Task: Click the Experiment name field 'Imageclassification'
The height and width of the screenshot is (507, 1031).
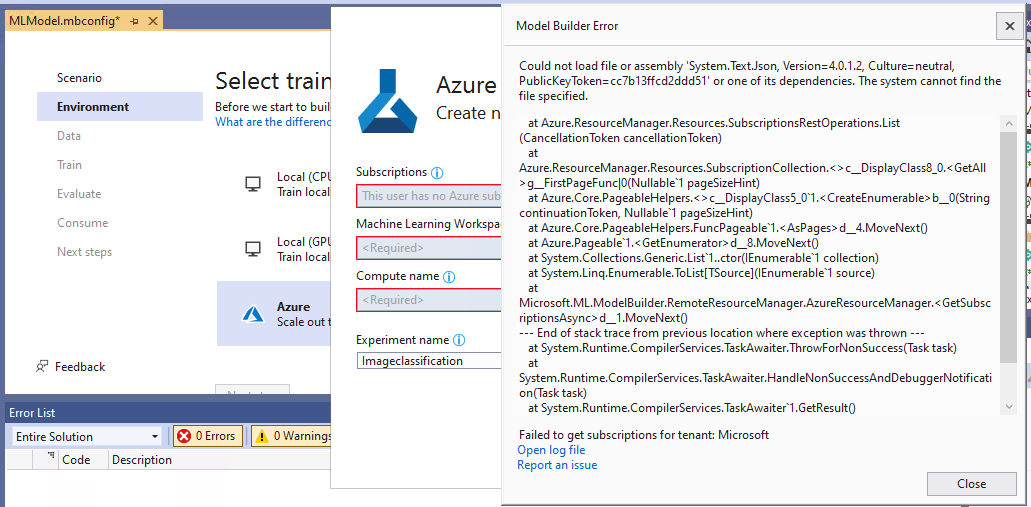Action: [429, 360]
